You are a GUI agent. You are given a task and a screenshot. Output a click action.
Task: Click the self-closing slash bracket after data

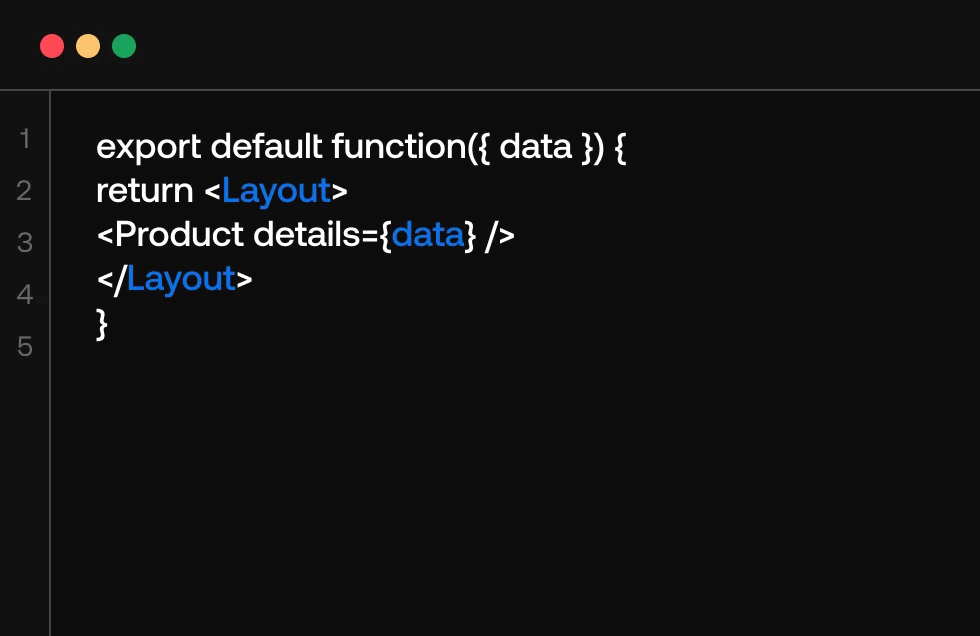coord(500,235)
